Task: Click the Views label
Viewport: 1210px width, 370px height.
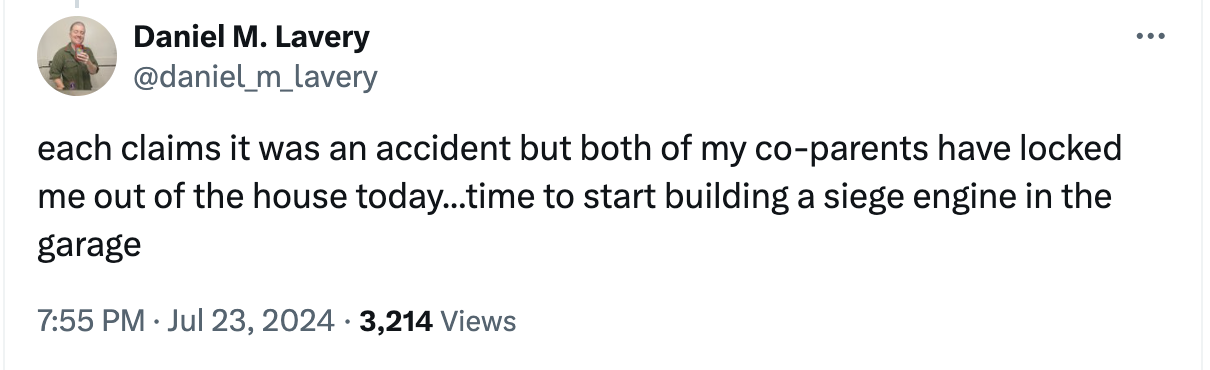Action: pyautogui.click(x=478, y=321)
